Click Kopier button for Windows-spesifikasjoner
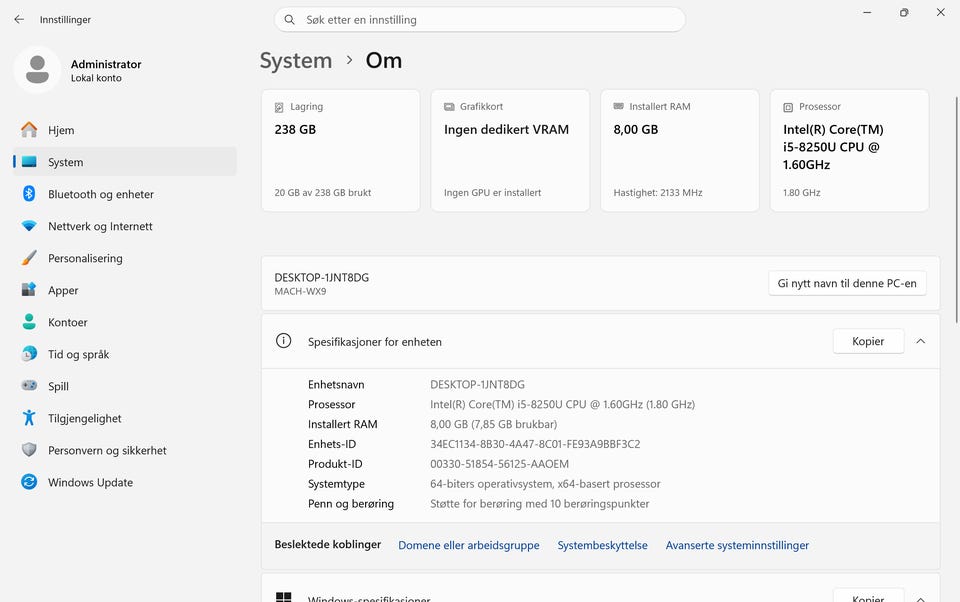 click(868, 597)
